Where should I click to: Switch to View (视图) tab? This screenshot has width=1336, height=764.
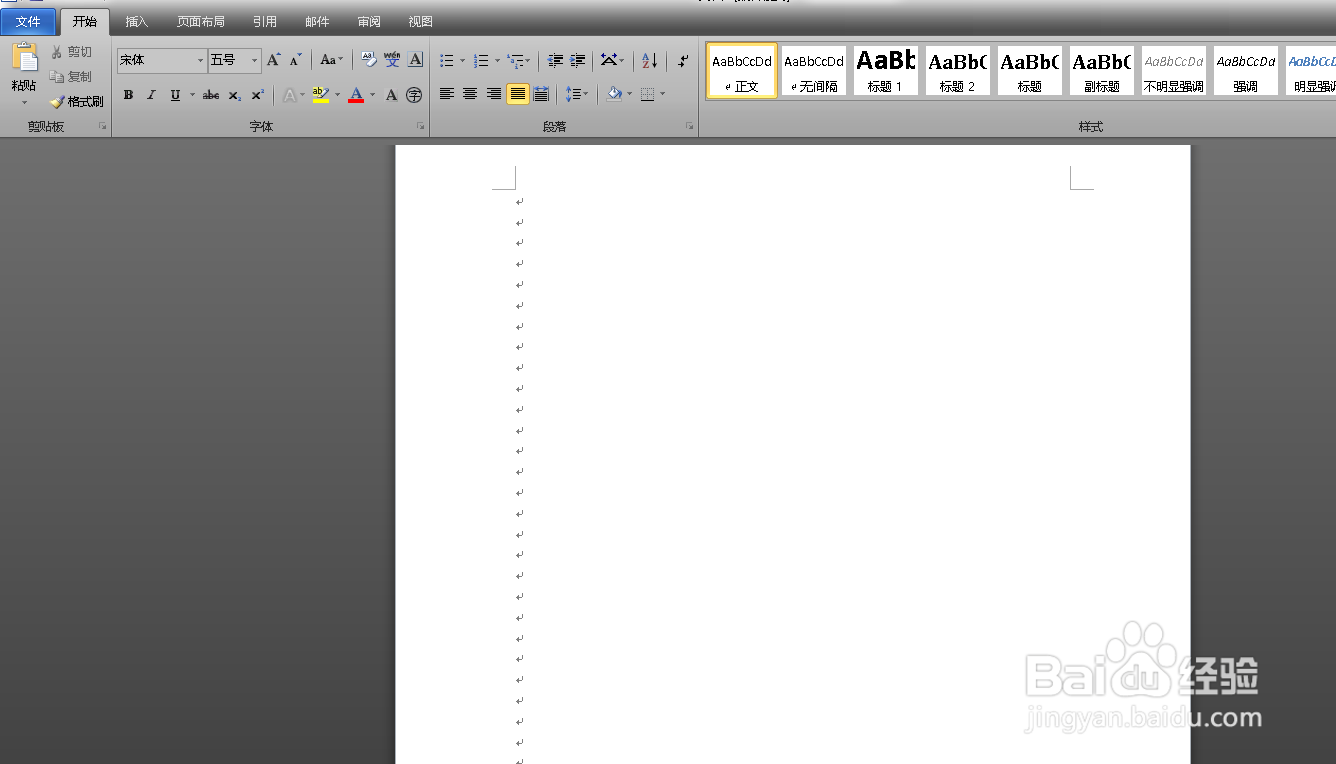tap(421, 21)
